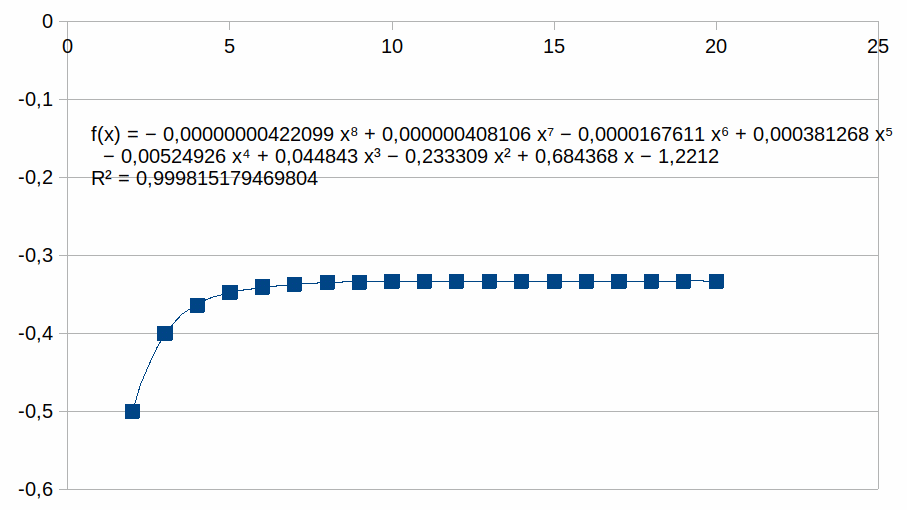The height and width of the screenshot is (511, 908).
Task: Click the trendline curve between first two points
Action: click(x=146, y=368)
